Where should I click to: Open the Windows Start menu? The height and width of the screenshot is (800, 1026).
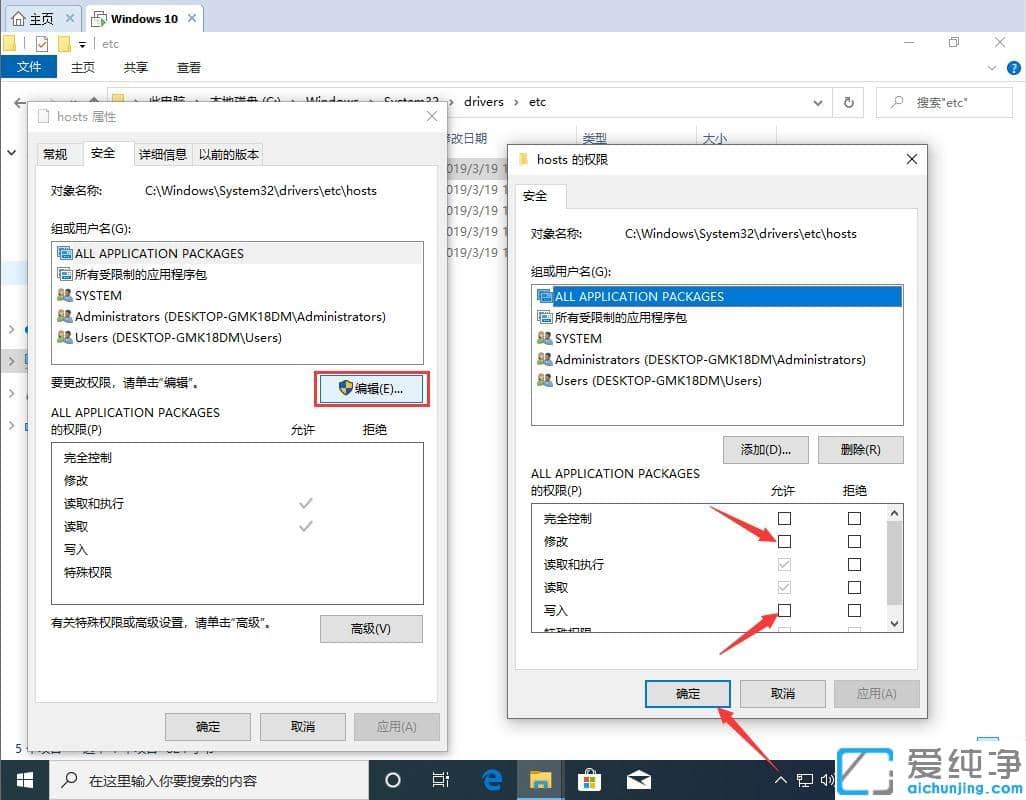[24, 779]
